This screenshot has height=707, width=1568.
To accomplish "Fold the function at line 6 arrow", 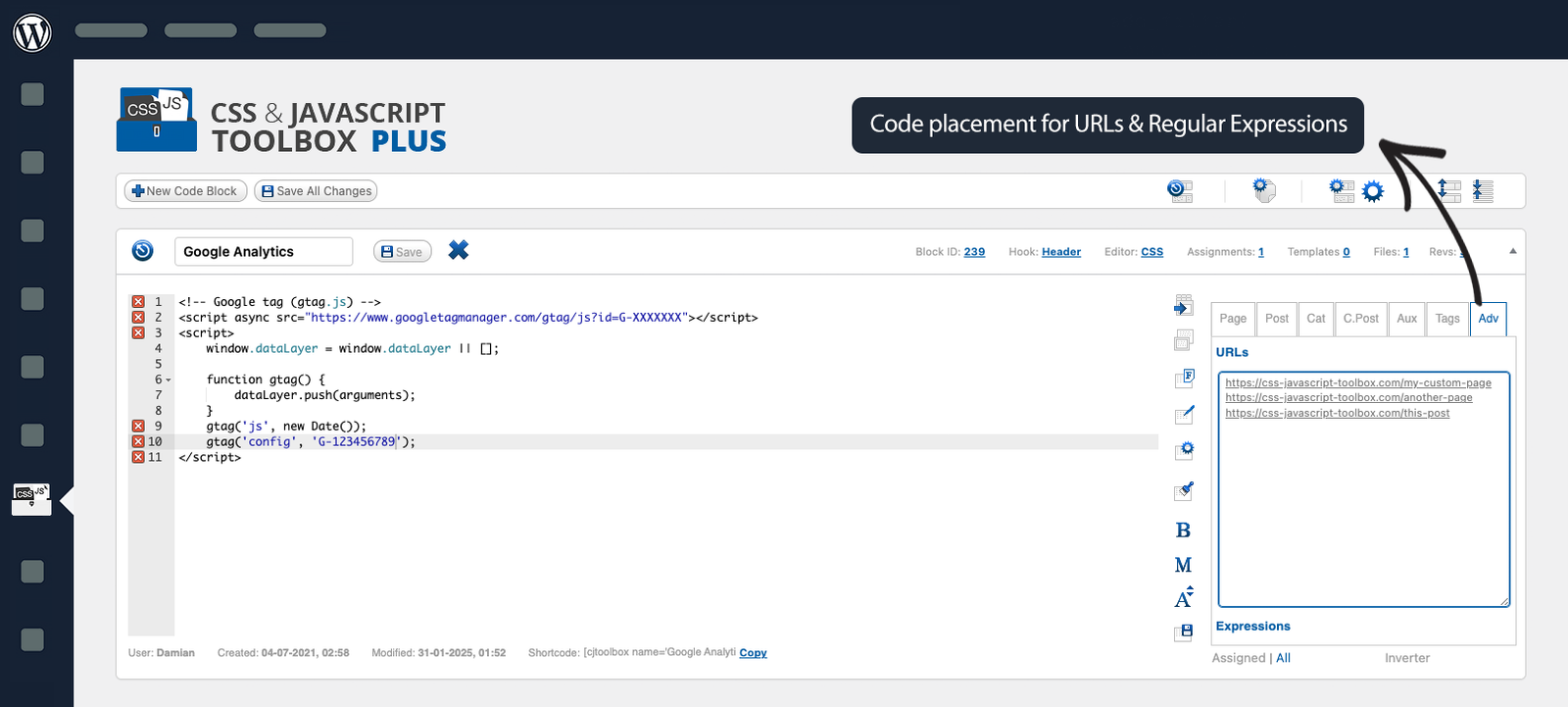I will coord(169,380).
